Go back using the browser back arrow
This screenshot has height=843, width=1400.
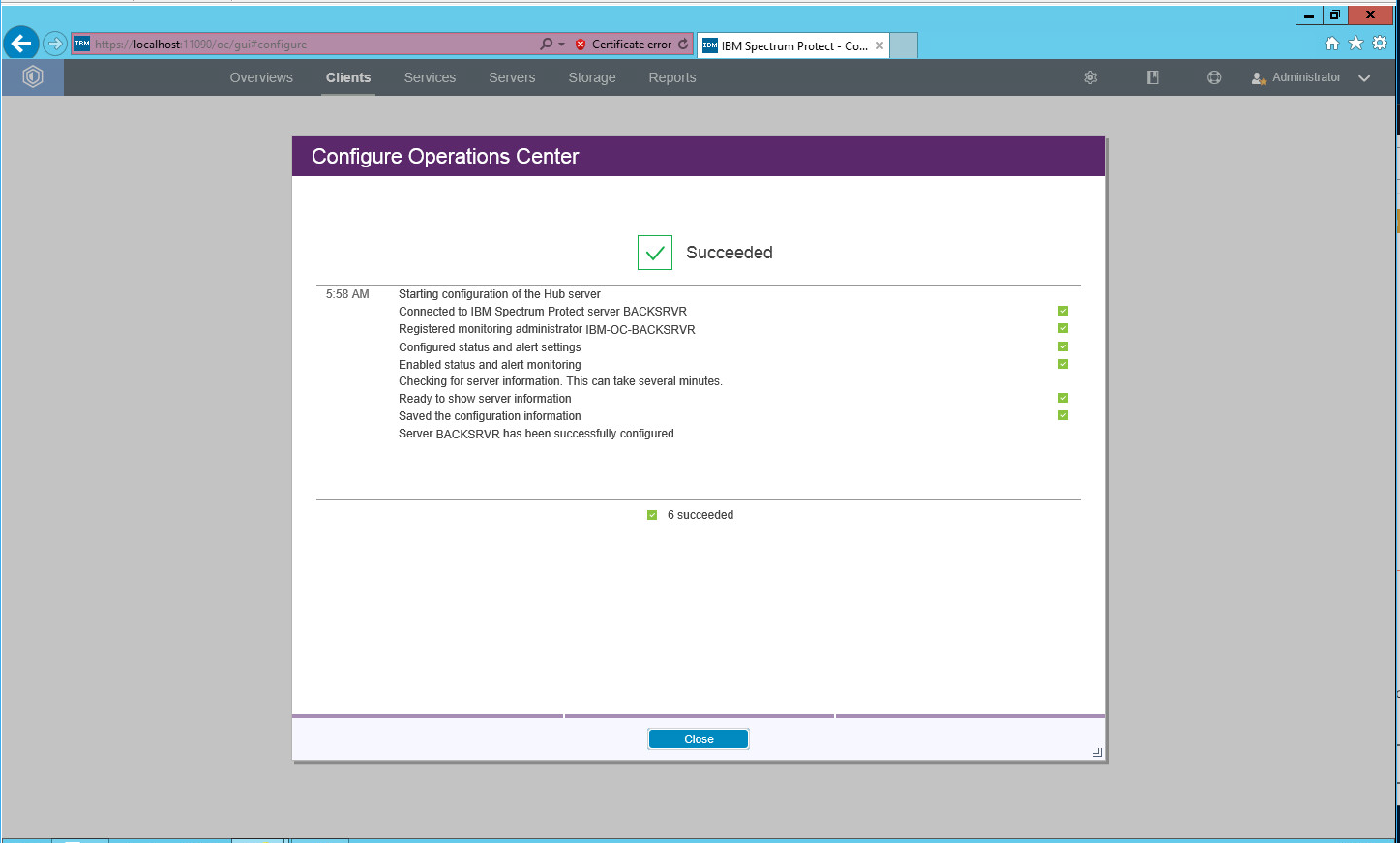click(21, 44)
